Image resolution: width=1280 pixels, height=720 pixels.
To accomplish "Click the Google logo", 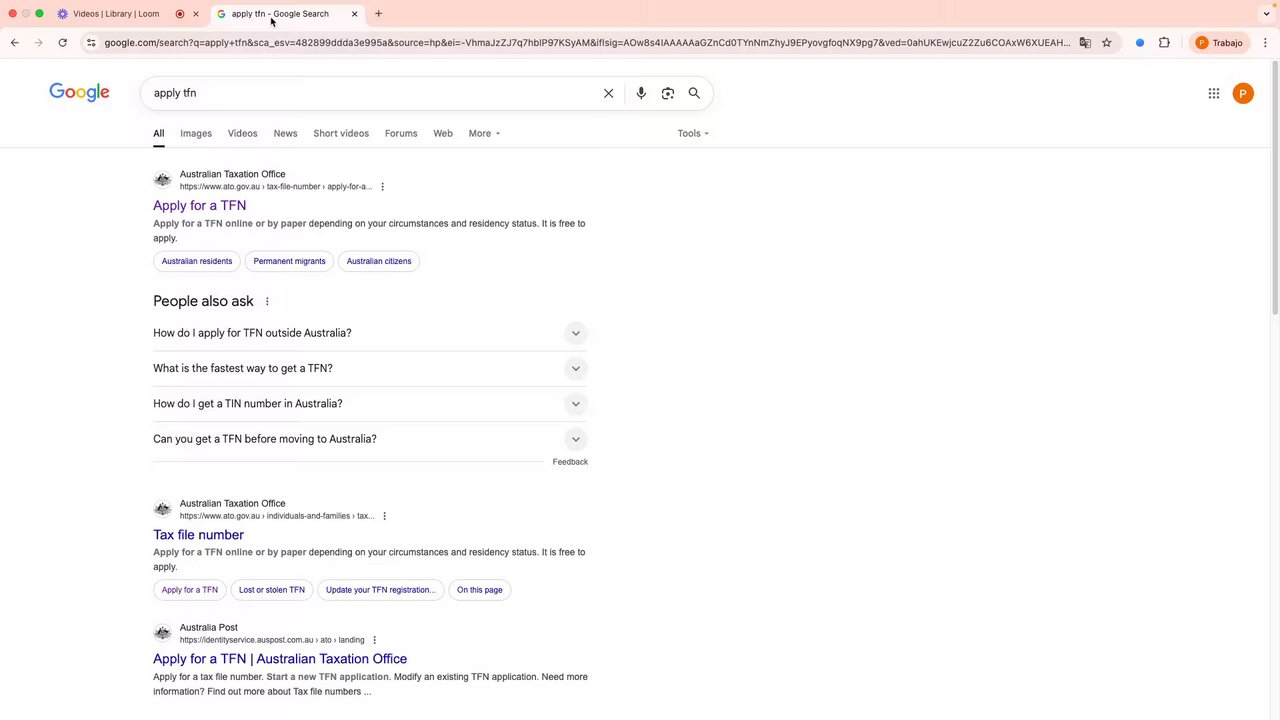I will point(79,93).
